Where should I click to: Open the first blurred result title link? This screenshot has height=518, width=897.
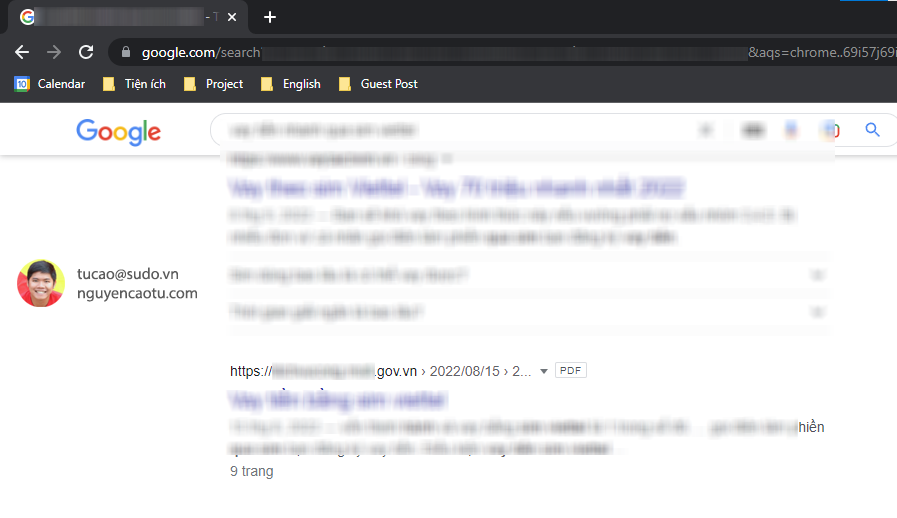point(457,187)
